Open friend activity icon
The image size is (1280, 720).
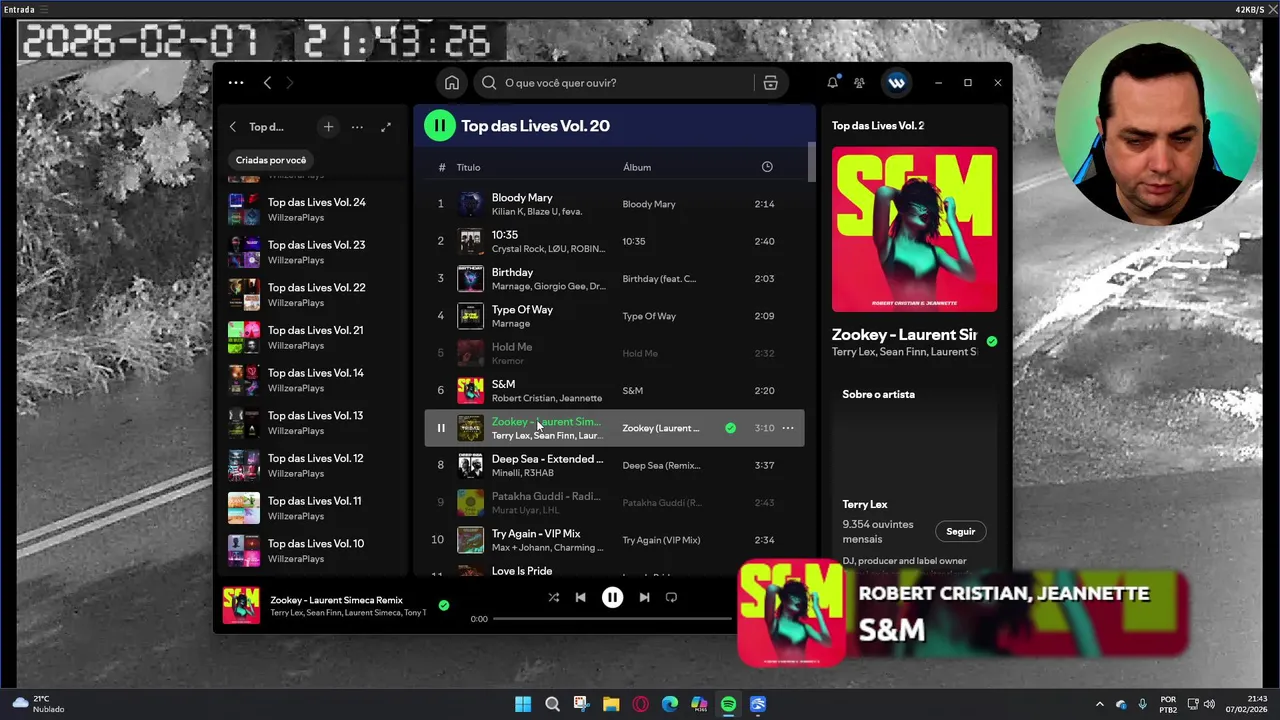pos(859,83)
